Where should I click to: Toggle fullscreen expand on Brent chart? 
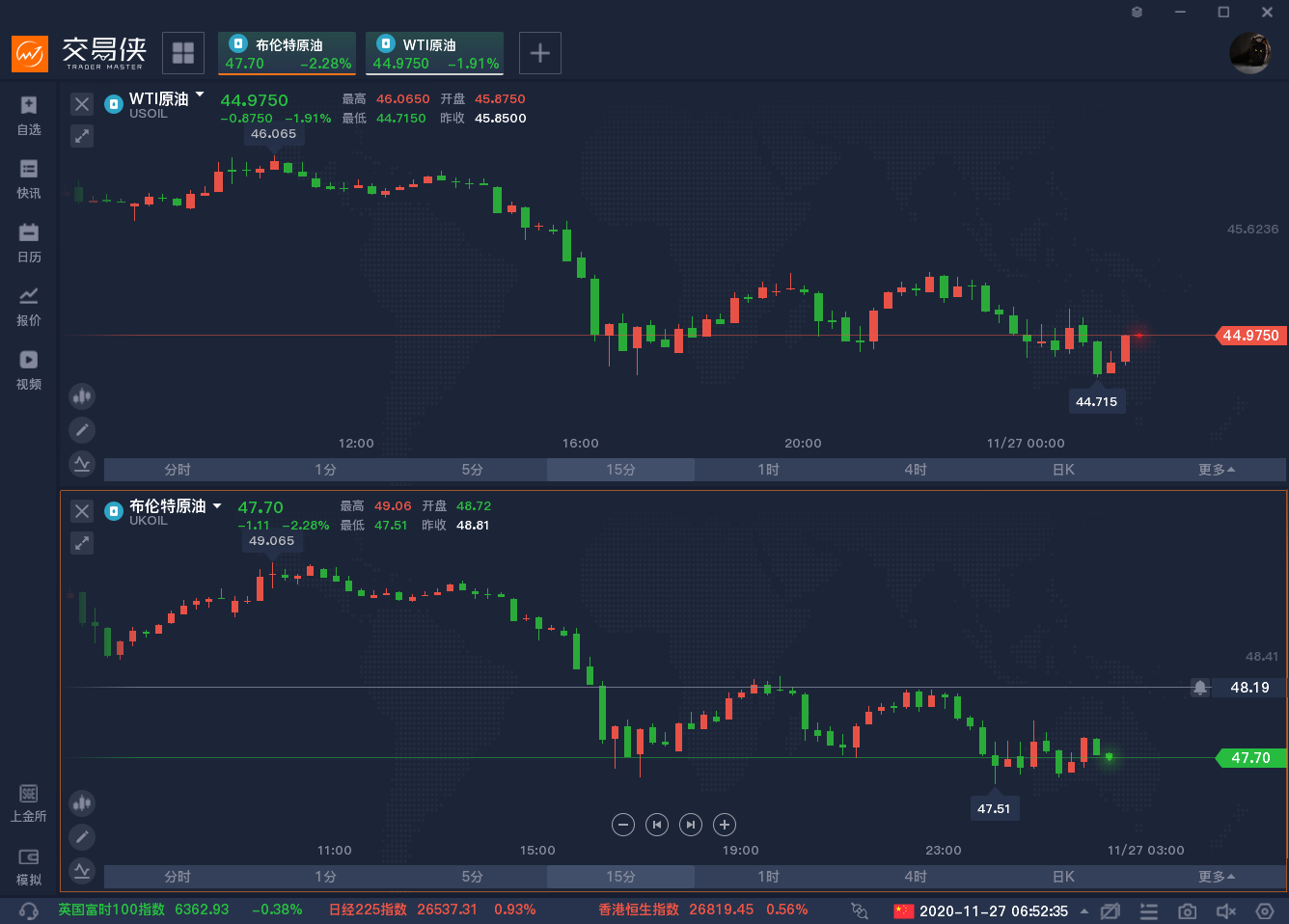coord(82,543)
